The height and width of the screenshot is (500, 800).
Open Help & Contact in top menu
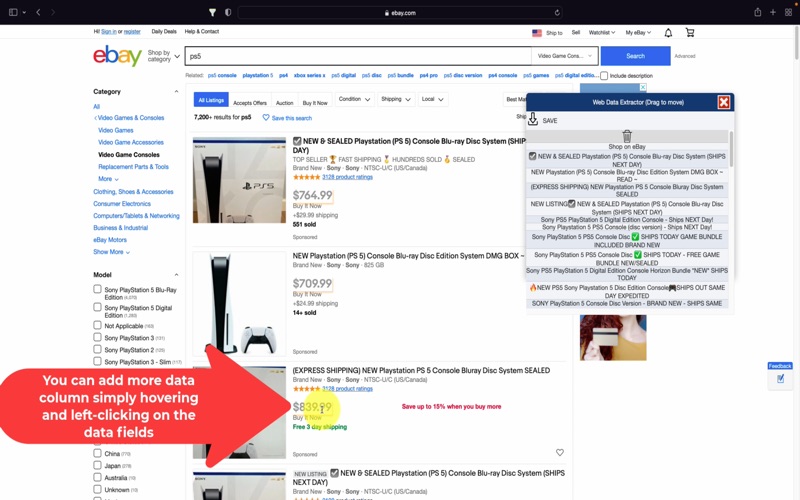pos(202,31)
